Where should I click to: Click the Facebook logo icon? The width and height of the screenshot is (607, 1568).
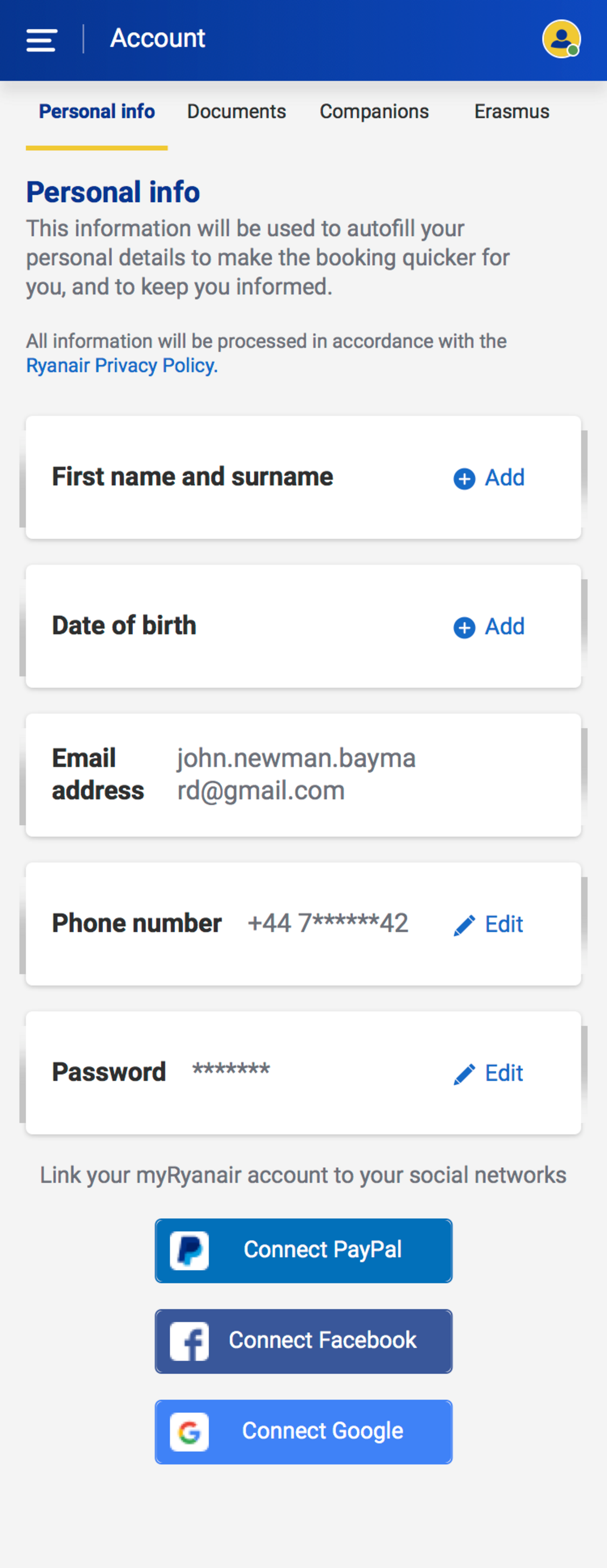189,1340
